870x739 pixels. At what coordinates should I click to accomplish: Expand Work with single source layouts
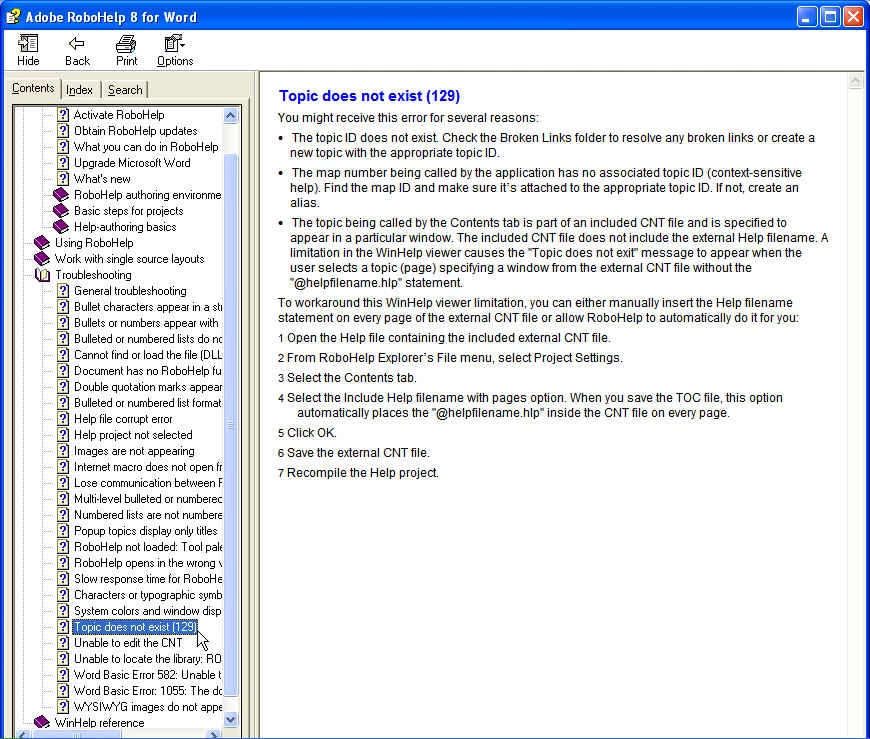coord(129,259)
